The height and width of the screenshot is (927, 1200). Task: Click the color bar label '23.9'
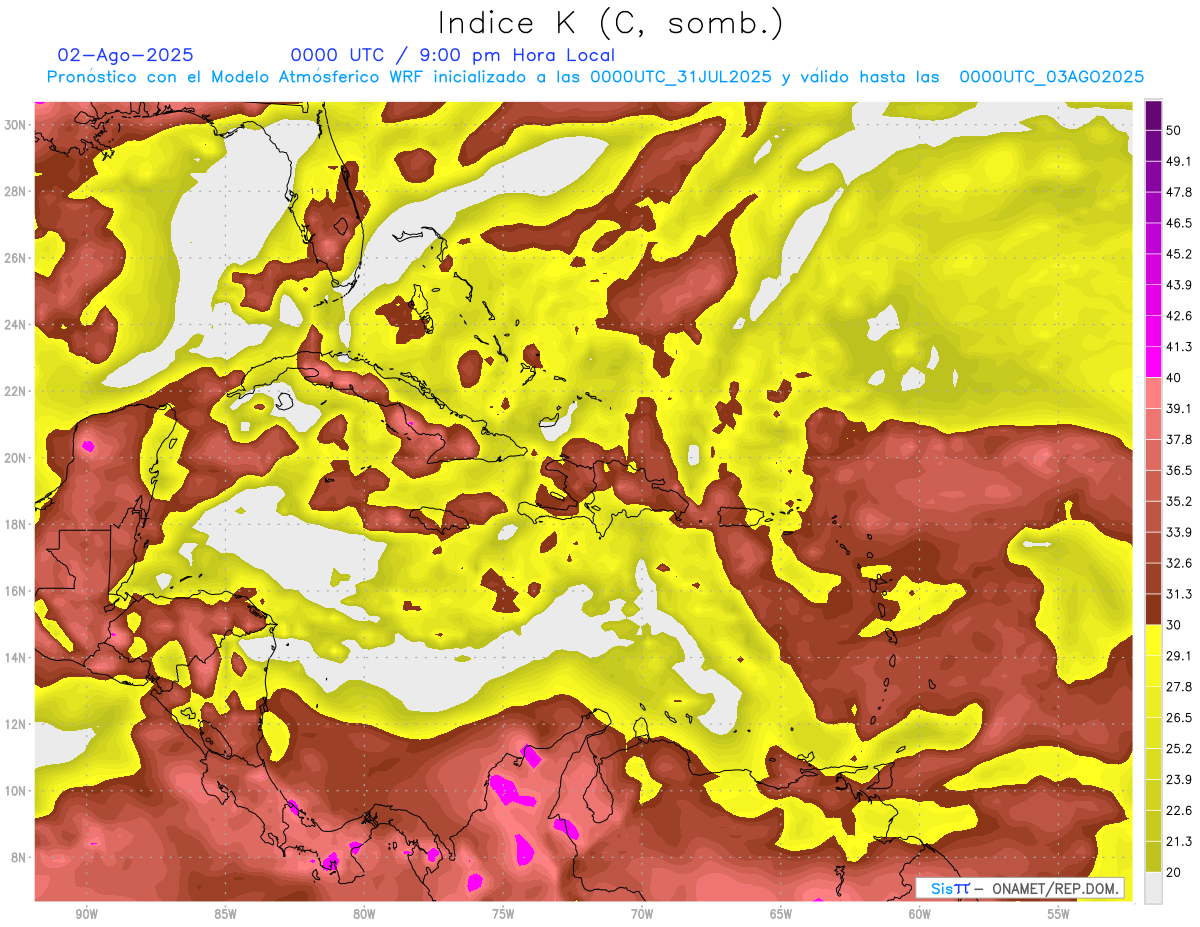pos(1178,780)
